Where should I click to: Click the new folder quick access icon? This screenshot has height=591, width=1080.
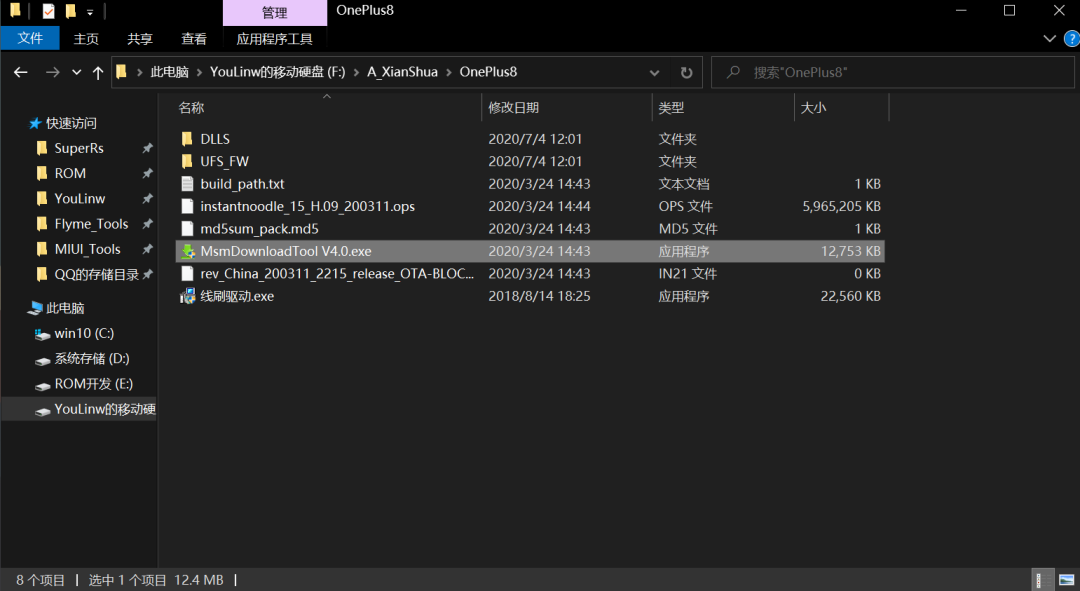70,11
